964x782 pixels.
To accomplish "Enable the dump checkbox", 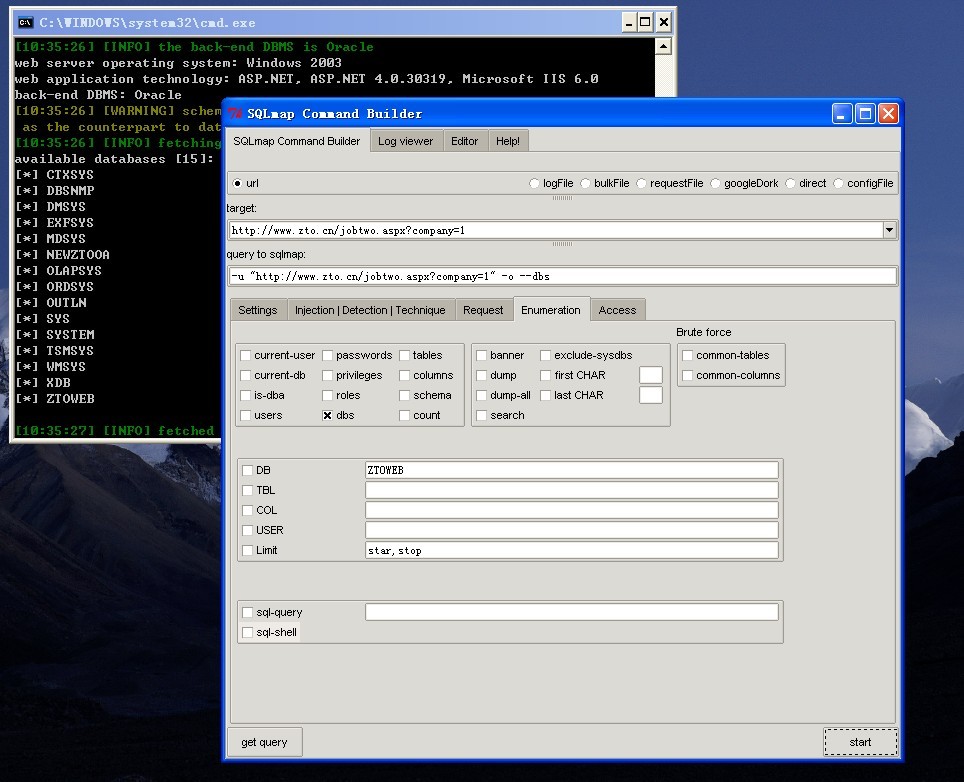I will pos(482,376).
